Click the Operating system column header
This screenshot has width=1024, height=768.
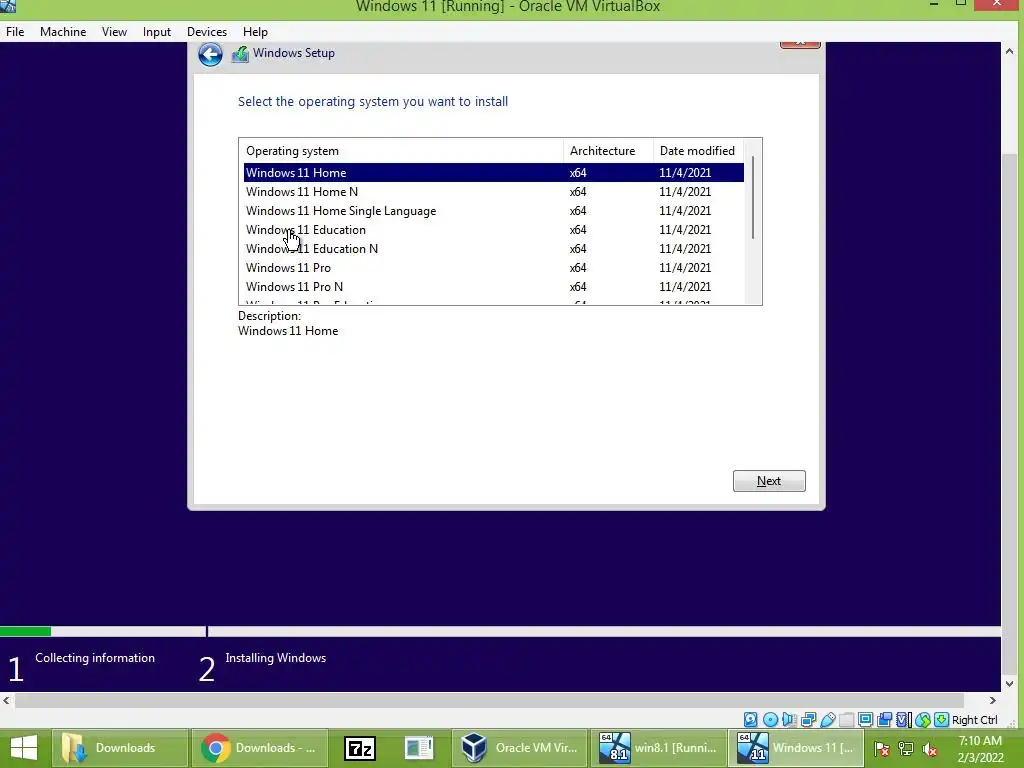[401, 151]
